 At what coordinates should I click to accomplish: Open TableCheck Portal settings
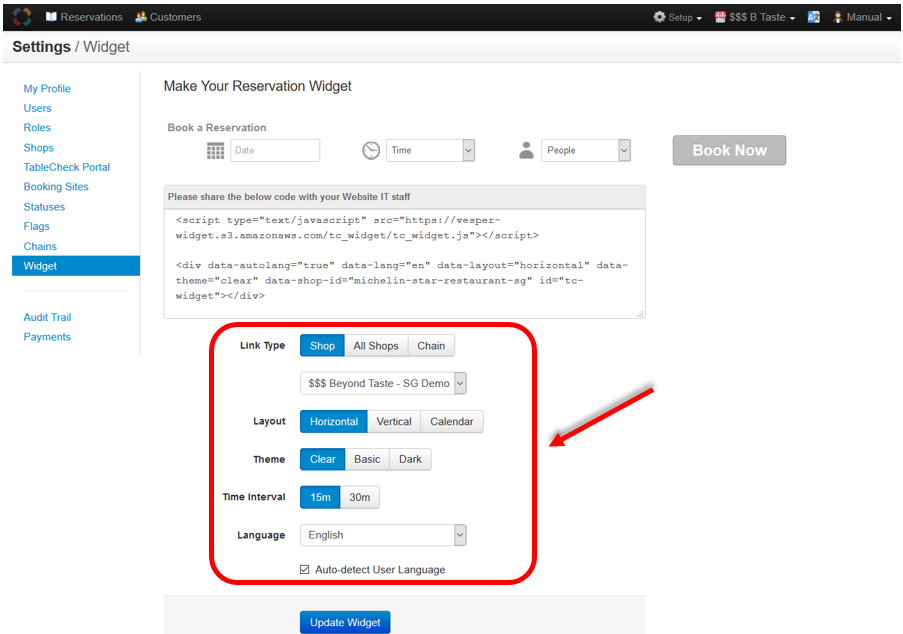[x=67, y=167]
